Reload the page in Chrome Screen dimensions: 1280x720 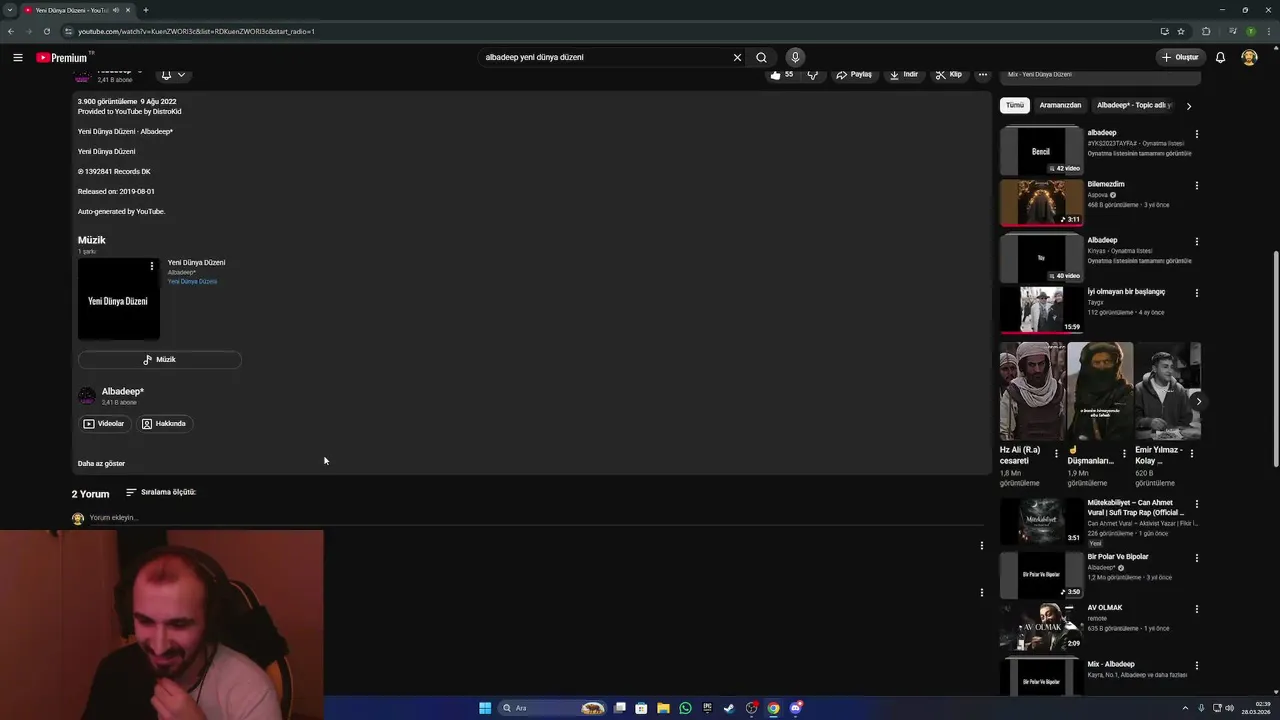(46, 31)
